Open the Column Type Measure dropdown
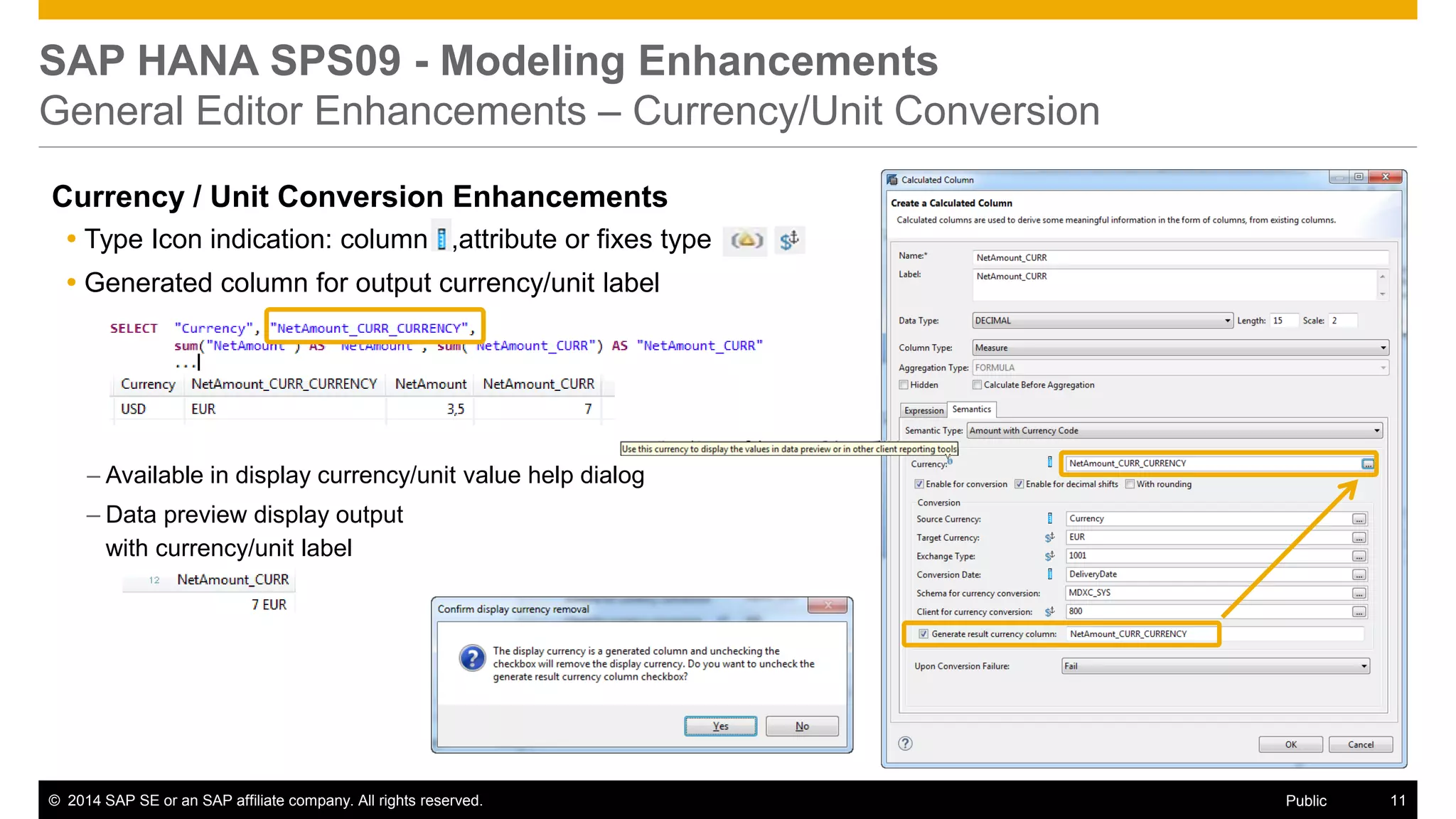This screenshot has width=1456, height=819. [x=1180, y=348]
